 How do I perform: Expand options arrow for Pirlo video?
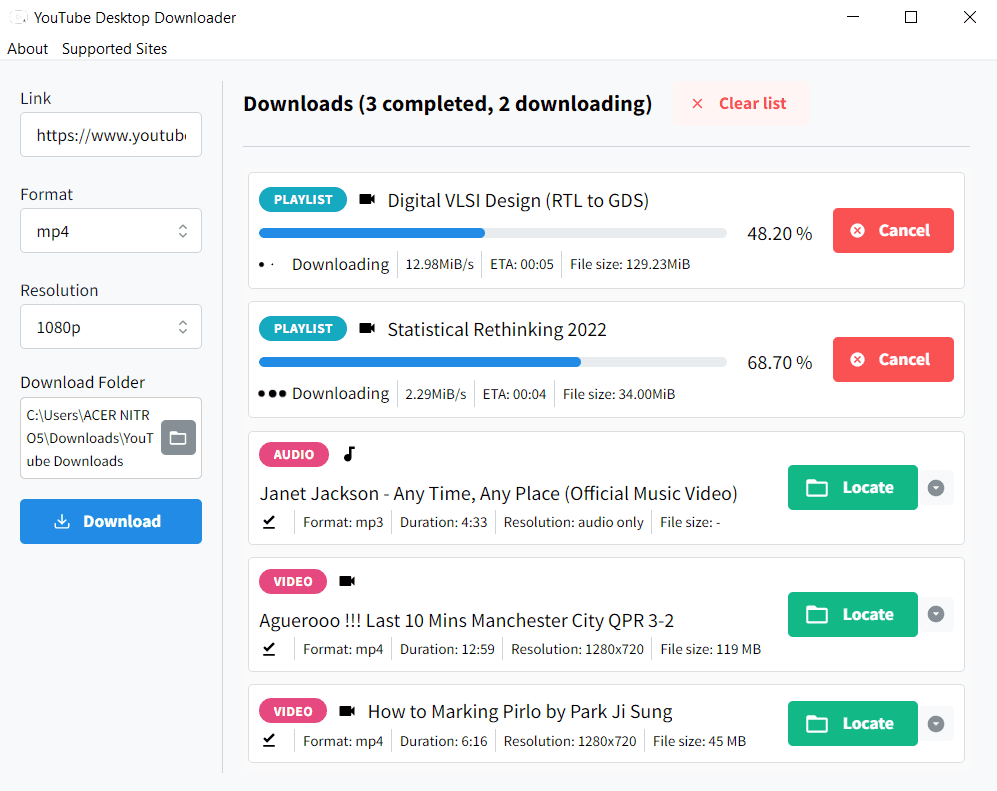[x=936, y=724]
